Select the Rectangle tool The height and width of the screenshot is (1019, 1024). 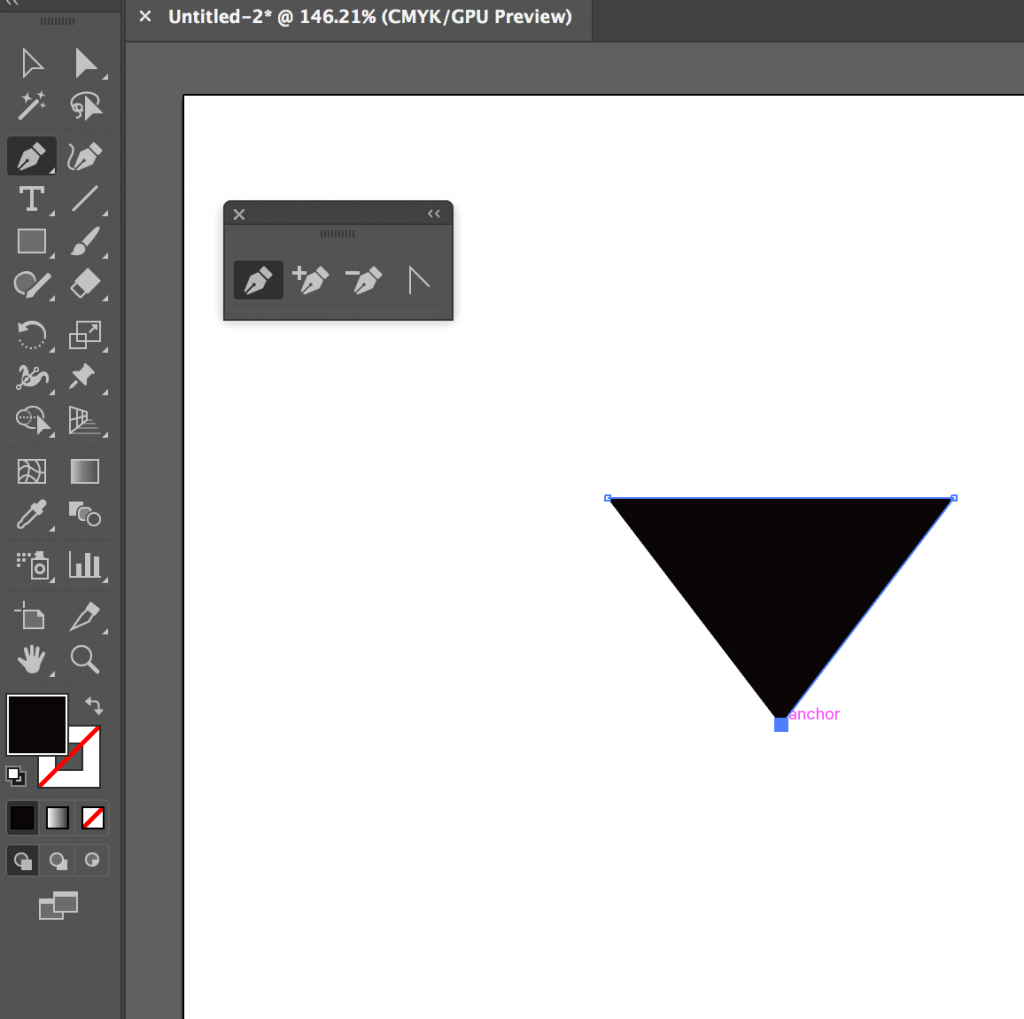point(31,242)
